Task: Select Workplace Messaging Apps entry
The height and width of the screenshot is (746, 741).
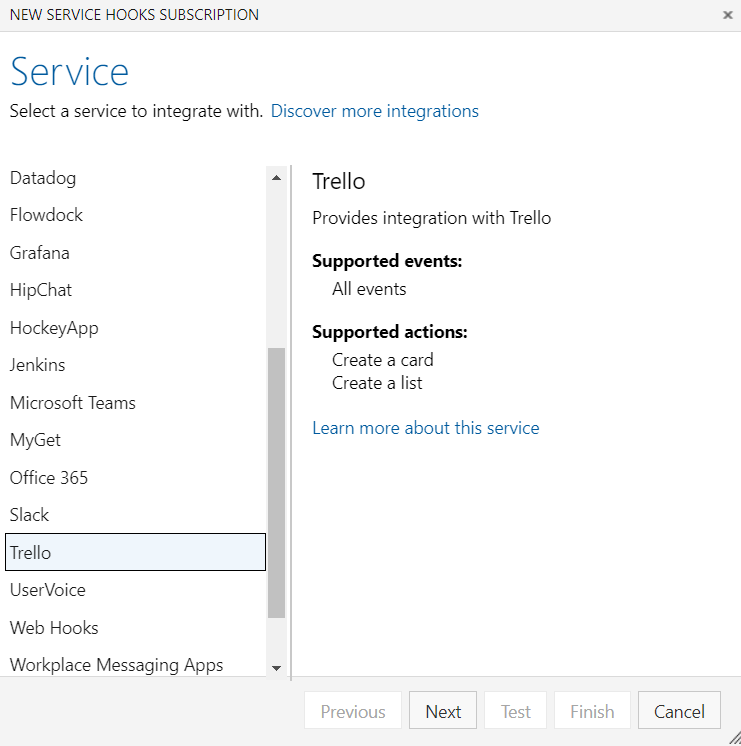Action: (117, 665)
